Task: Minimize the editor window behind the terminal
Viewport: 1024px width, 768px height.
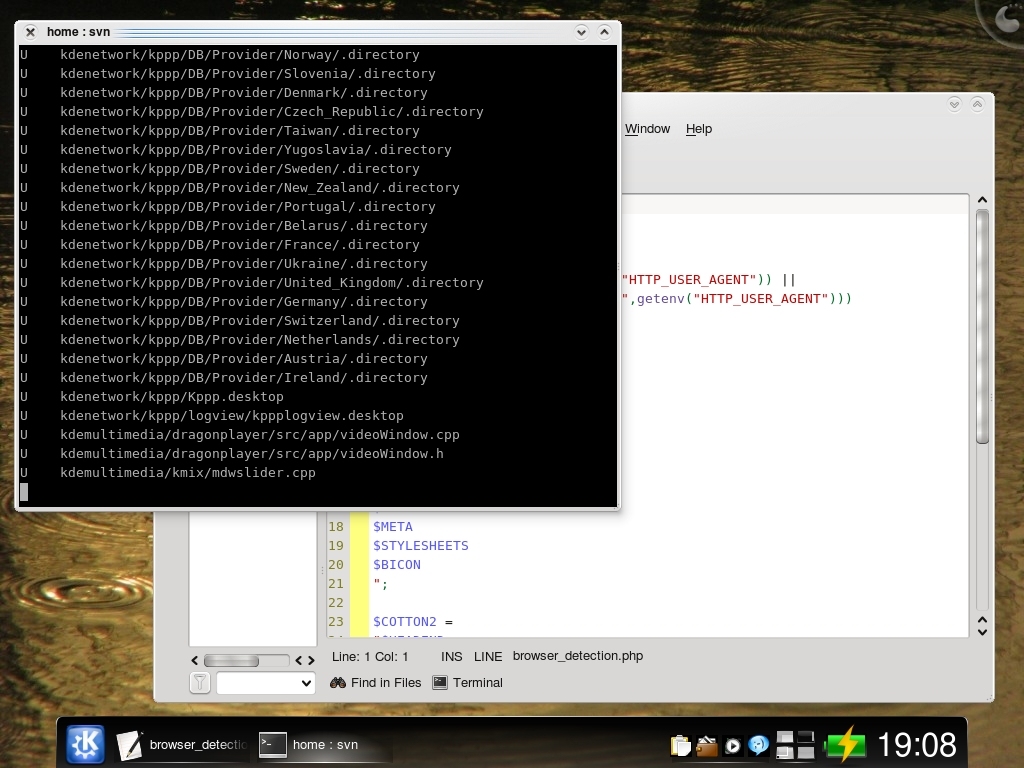Action: (x=954, y=104)
